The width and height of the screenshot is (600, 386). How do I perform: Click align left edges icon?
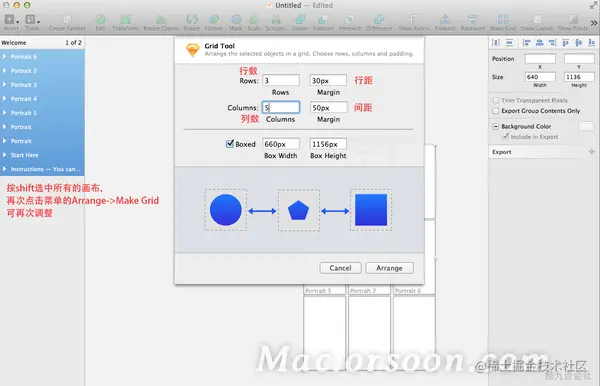coord(527,42)
